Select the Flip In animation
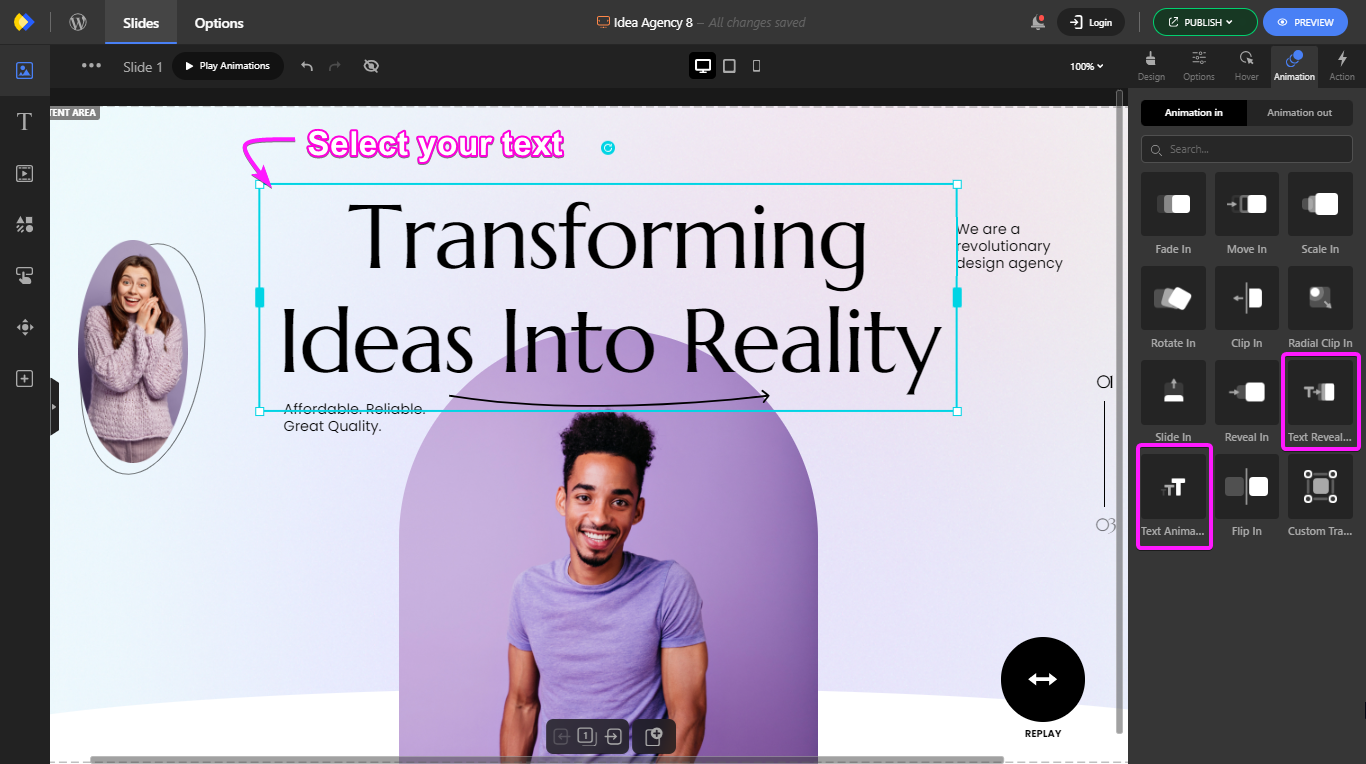This screenshot has width=1366, height=764. click(x=1247, y=496)
